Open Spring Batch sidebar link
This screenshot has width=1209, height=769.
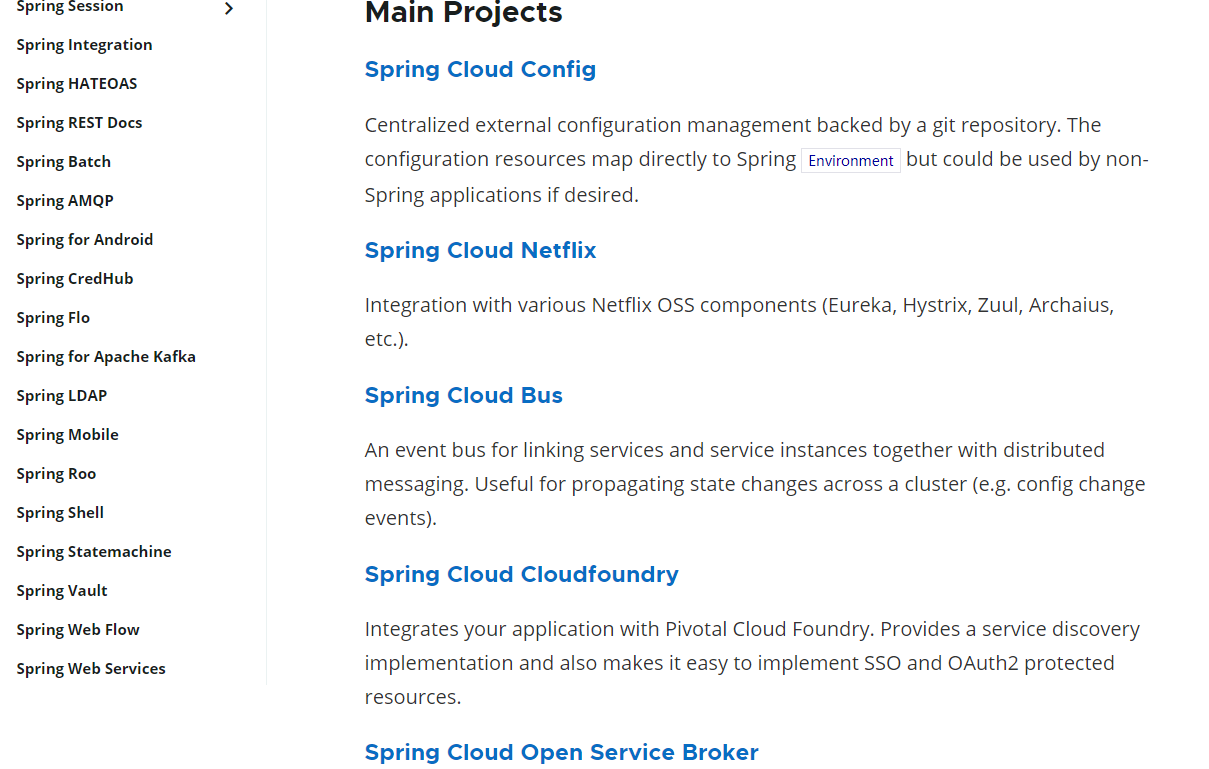coord(64,162)
